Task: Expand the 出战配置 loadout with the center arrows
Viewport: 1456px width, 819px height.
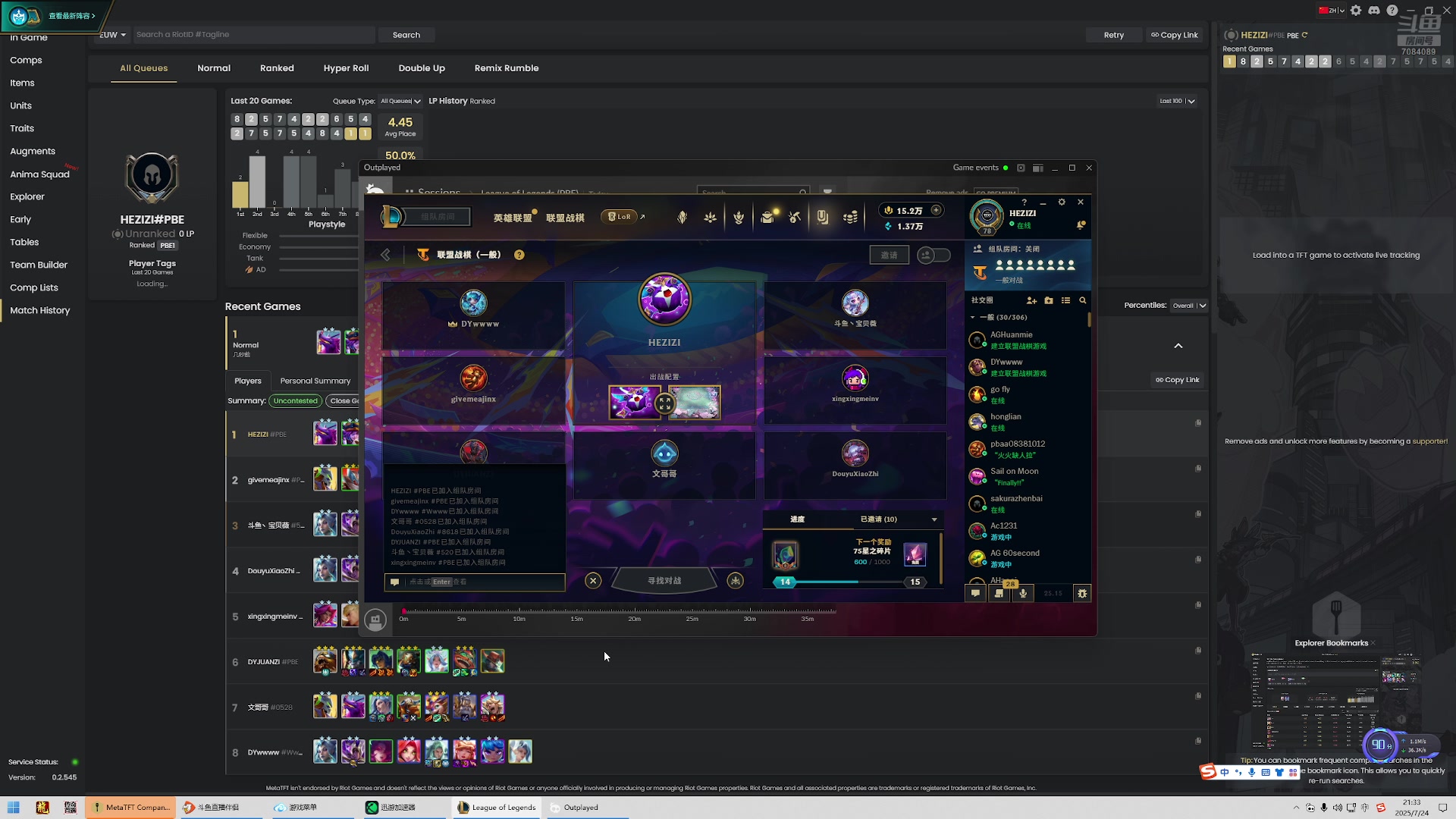Action: tap(664, 403)
